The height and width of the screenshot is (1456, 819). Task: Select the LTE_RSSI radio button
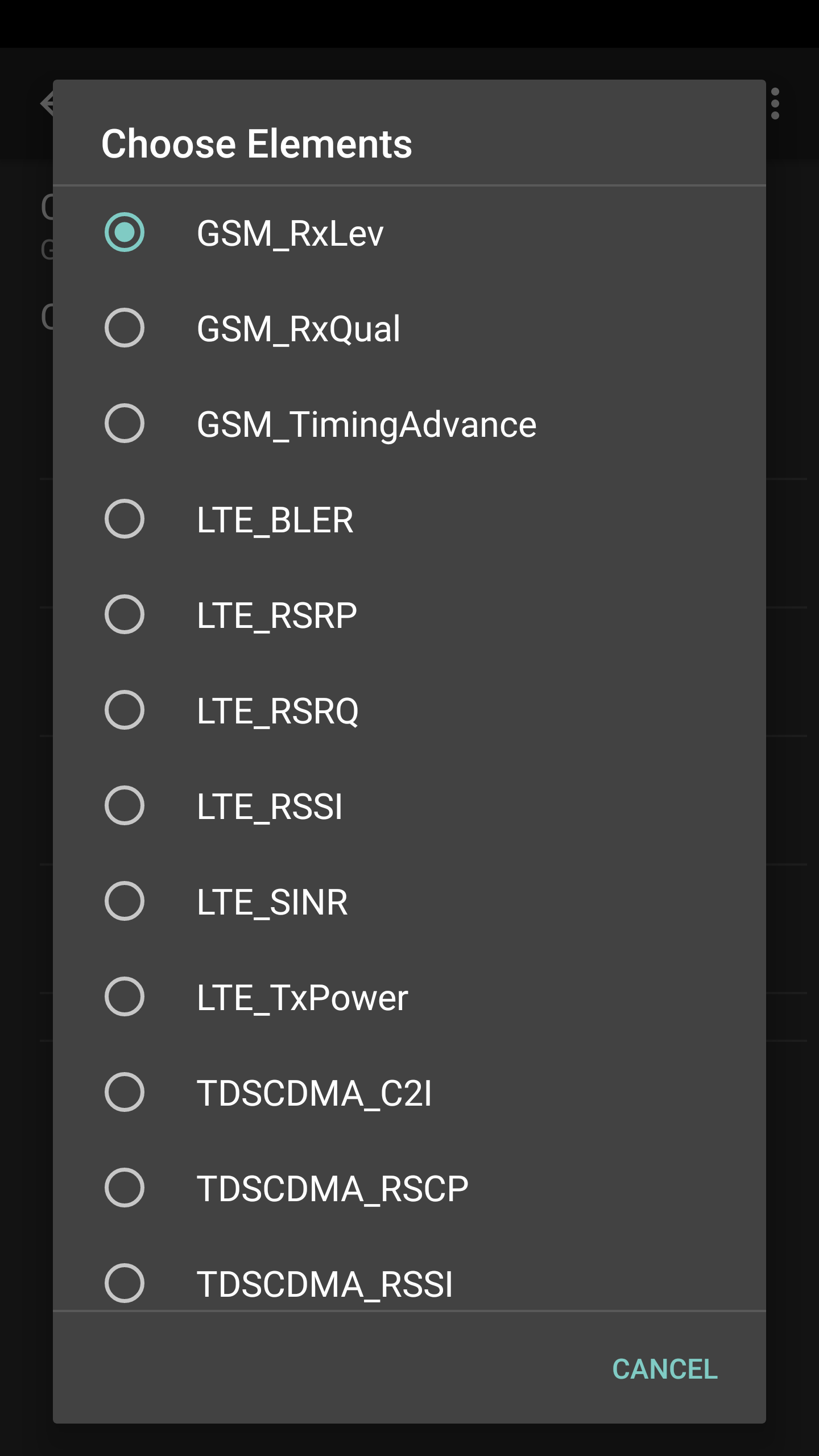click(x=409, y=806)
